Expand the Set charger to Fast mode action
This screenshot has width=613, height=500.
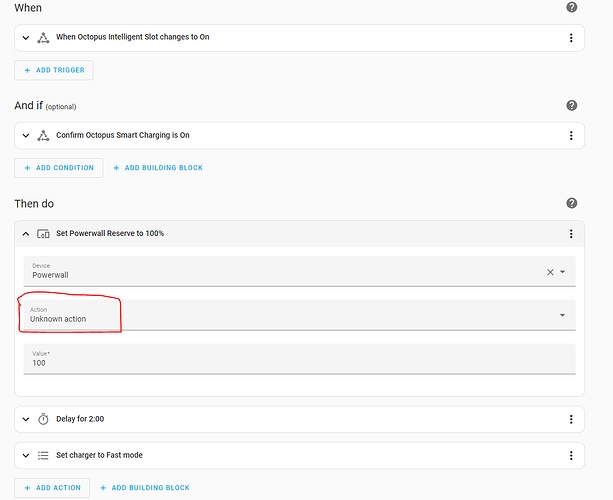point(26,455)
